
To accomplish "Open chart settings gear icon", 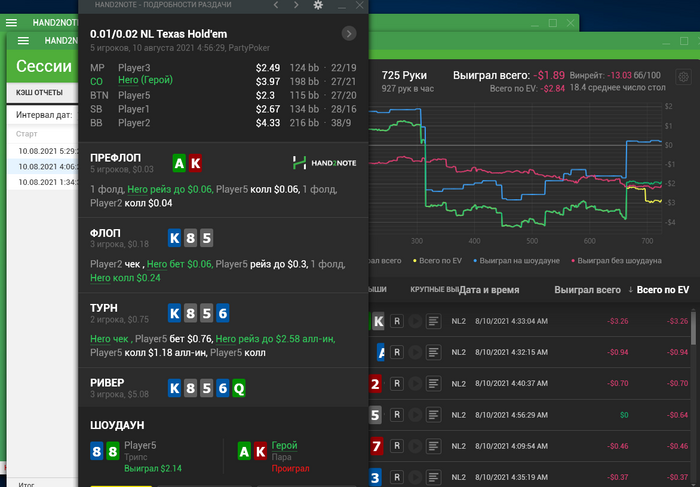I will (x=683, y=77).
